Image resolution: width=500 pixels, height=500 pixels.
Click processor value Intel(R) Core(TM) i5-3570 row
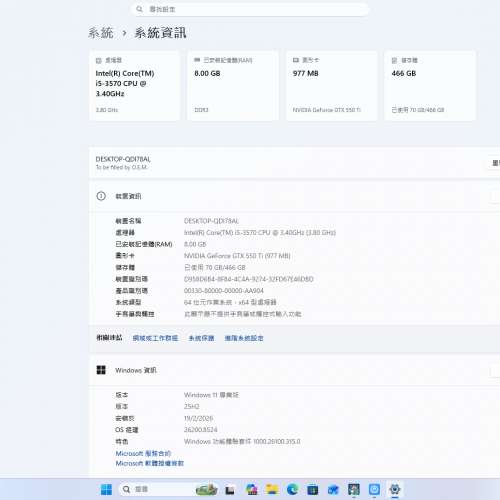point(260,233)
